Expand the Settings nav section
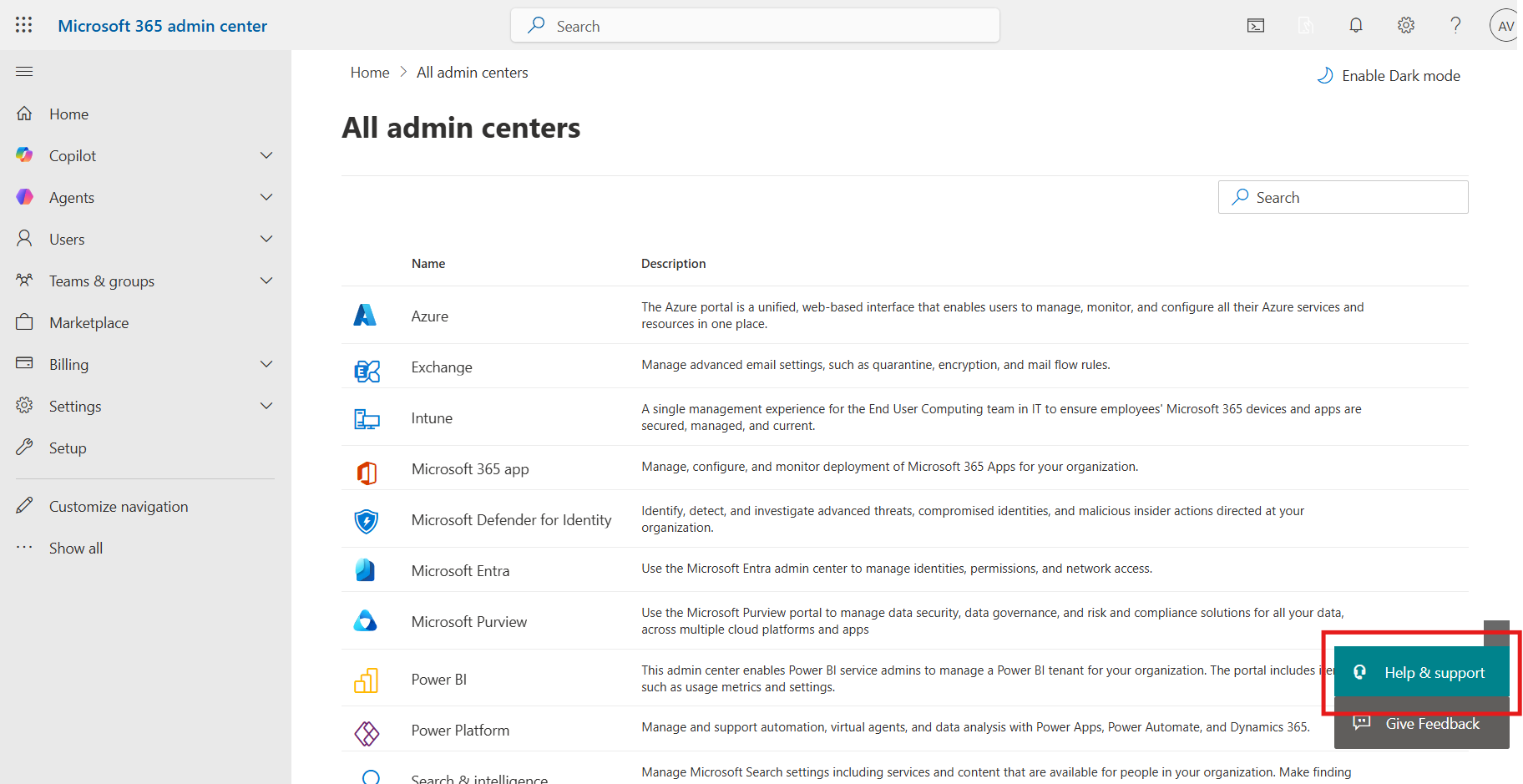This screenshot has height=784, width=1523. pyautogui.click(x=266, y=406)
